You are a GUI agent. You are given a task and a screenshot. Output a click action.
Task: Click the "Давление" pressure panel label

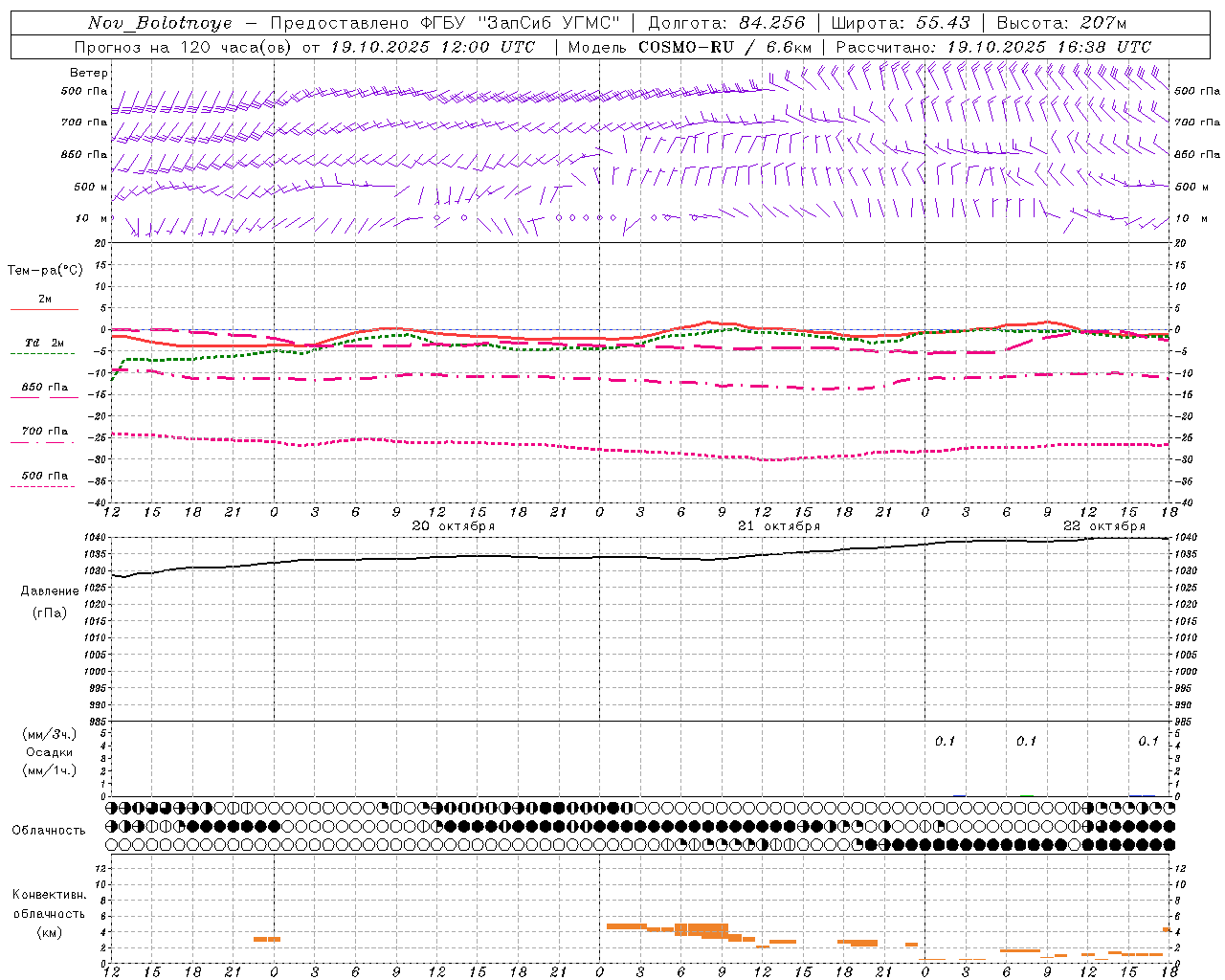pyautogui.click(x=50, y=591)
